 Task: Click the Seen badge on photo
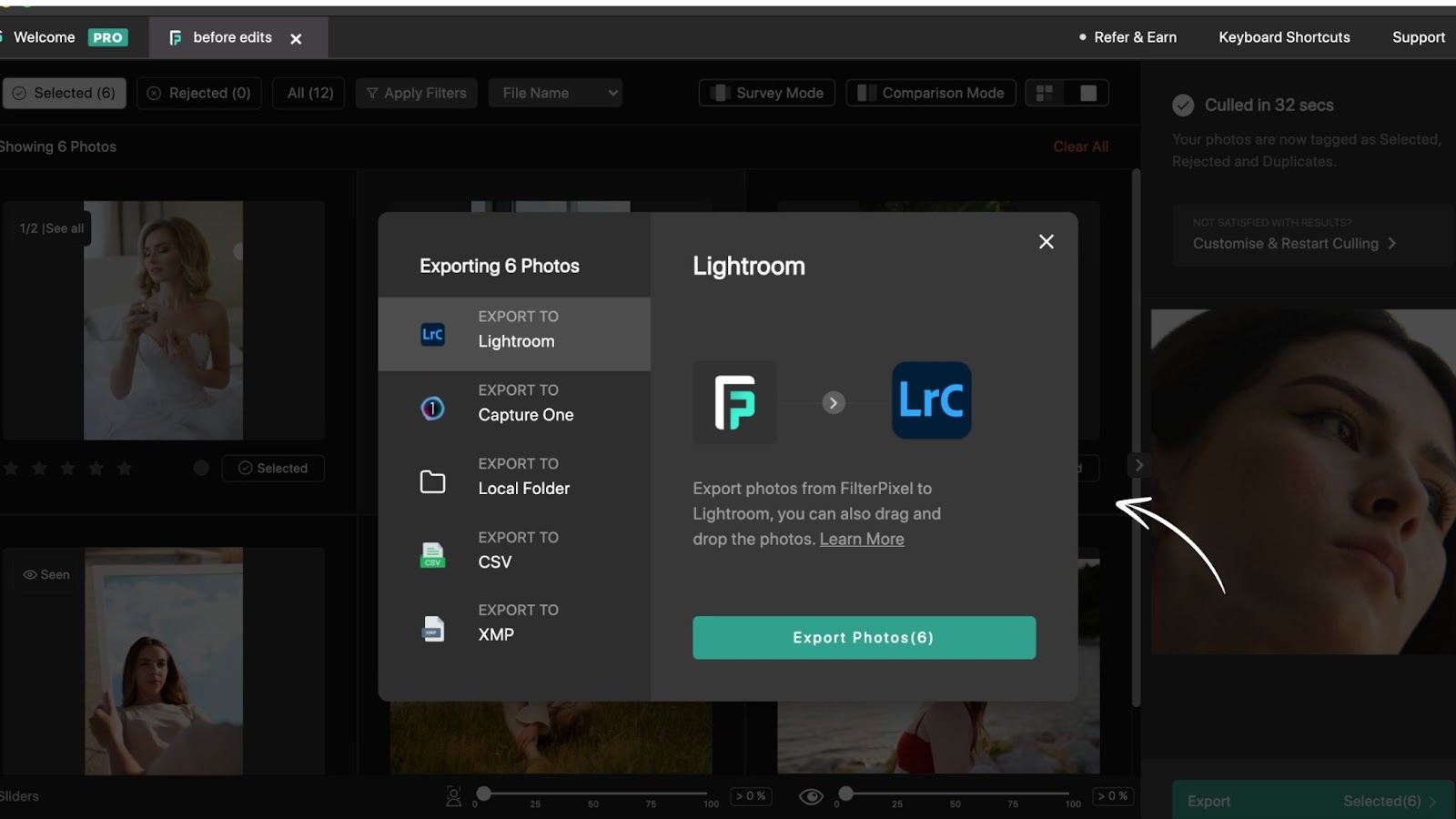[x=46, y=575]
